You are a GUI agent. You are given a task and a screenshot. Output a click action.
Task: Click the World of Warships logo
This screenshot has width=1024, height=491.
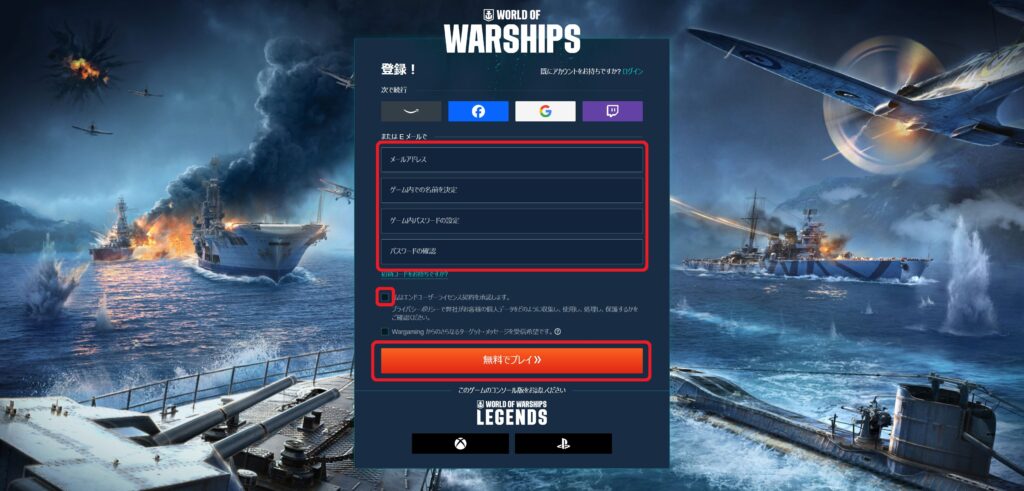[x=512, y=31]
